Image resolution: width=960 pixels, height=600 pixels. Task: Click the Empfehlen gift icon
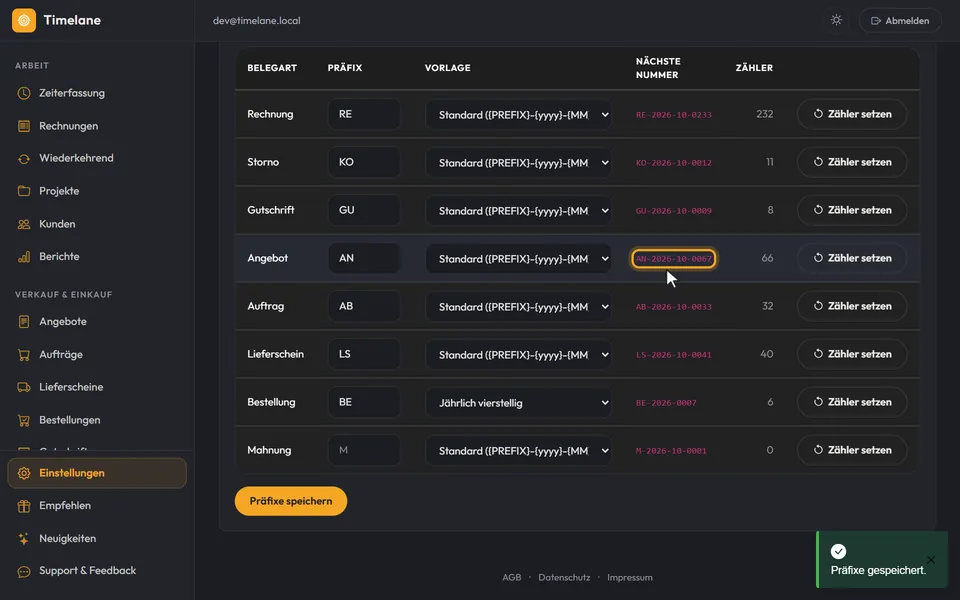pos(24,506)
